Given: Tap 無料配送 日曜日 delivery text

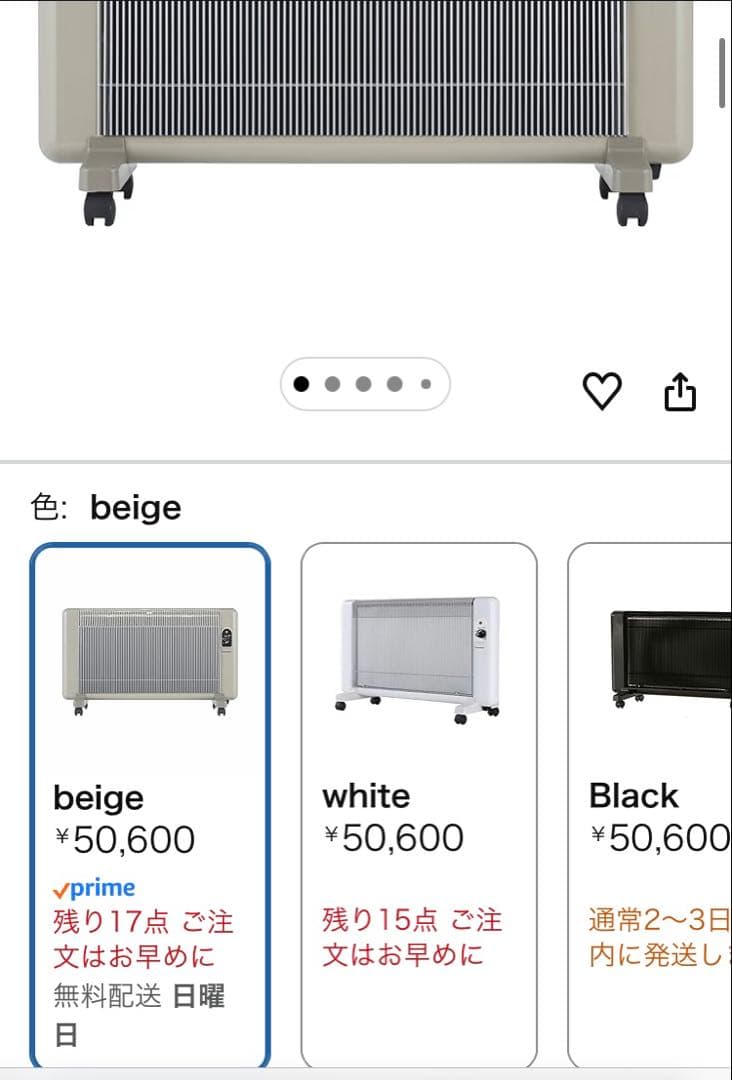Looking at the screenshot, I should coord(139,1012).
